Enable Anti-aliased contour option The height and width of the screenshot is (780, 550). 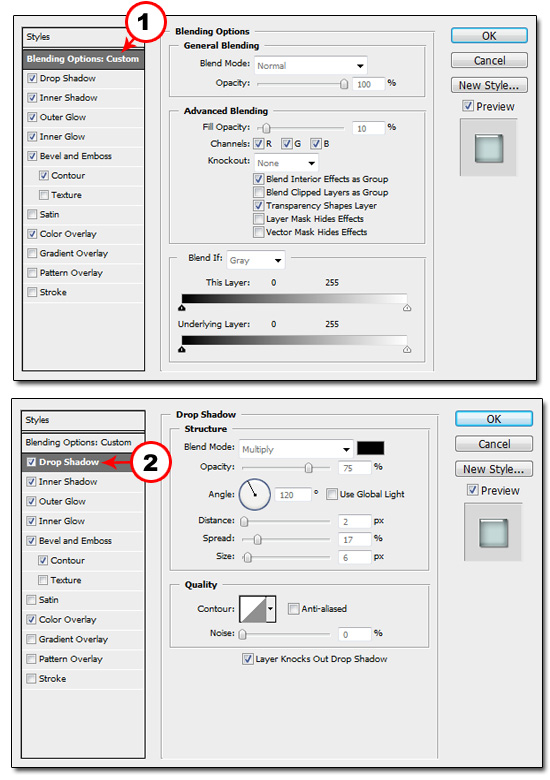293,608
